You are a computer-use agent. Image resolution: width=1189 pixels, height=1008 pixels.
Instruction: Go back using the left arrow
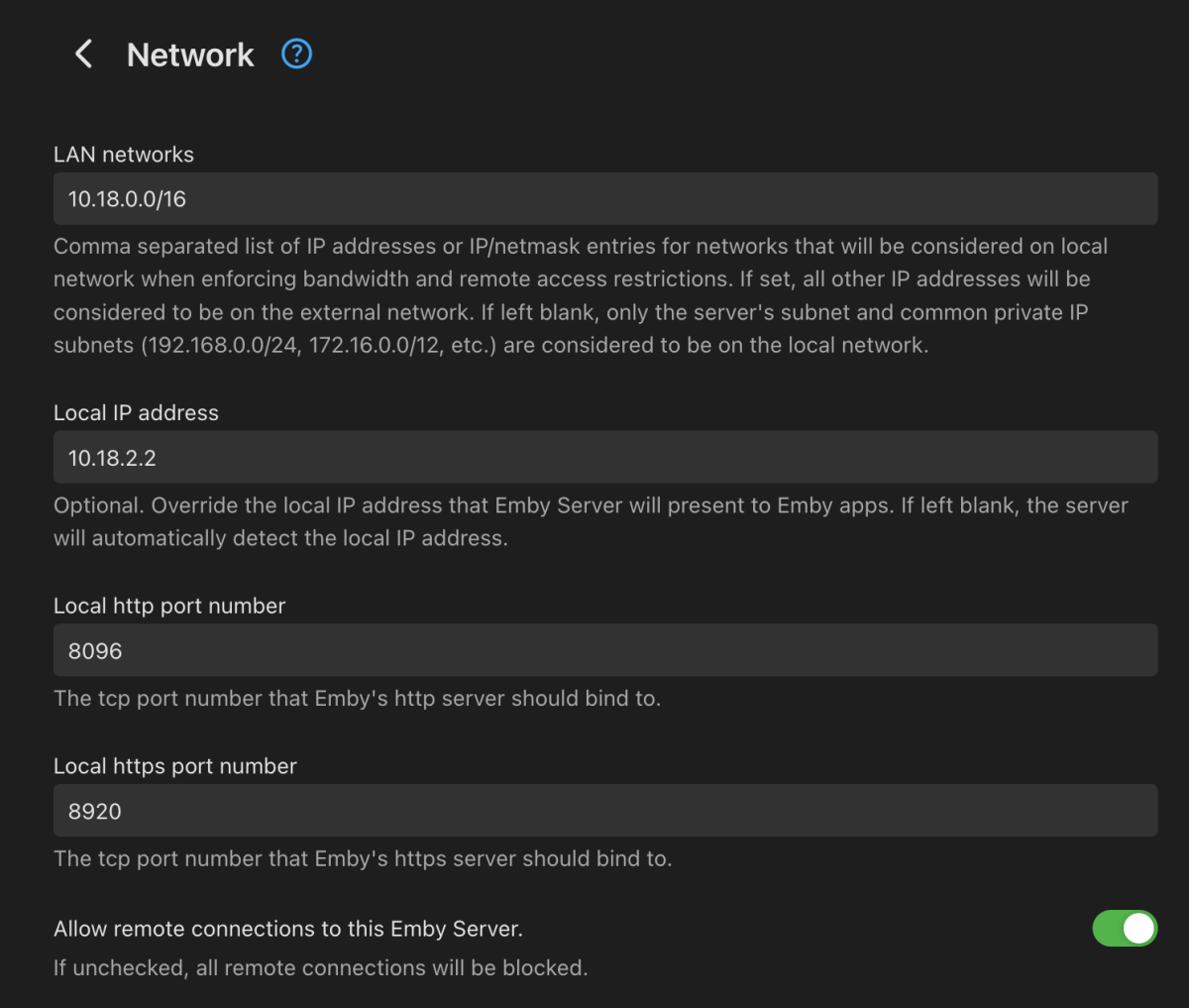point(84,55)
